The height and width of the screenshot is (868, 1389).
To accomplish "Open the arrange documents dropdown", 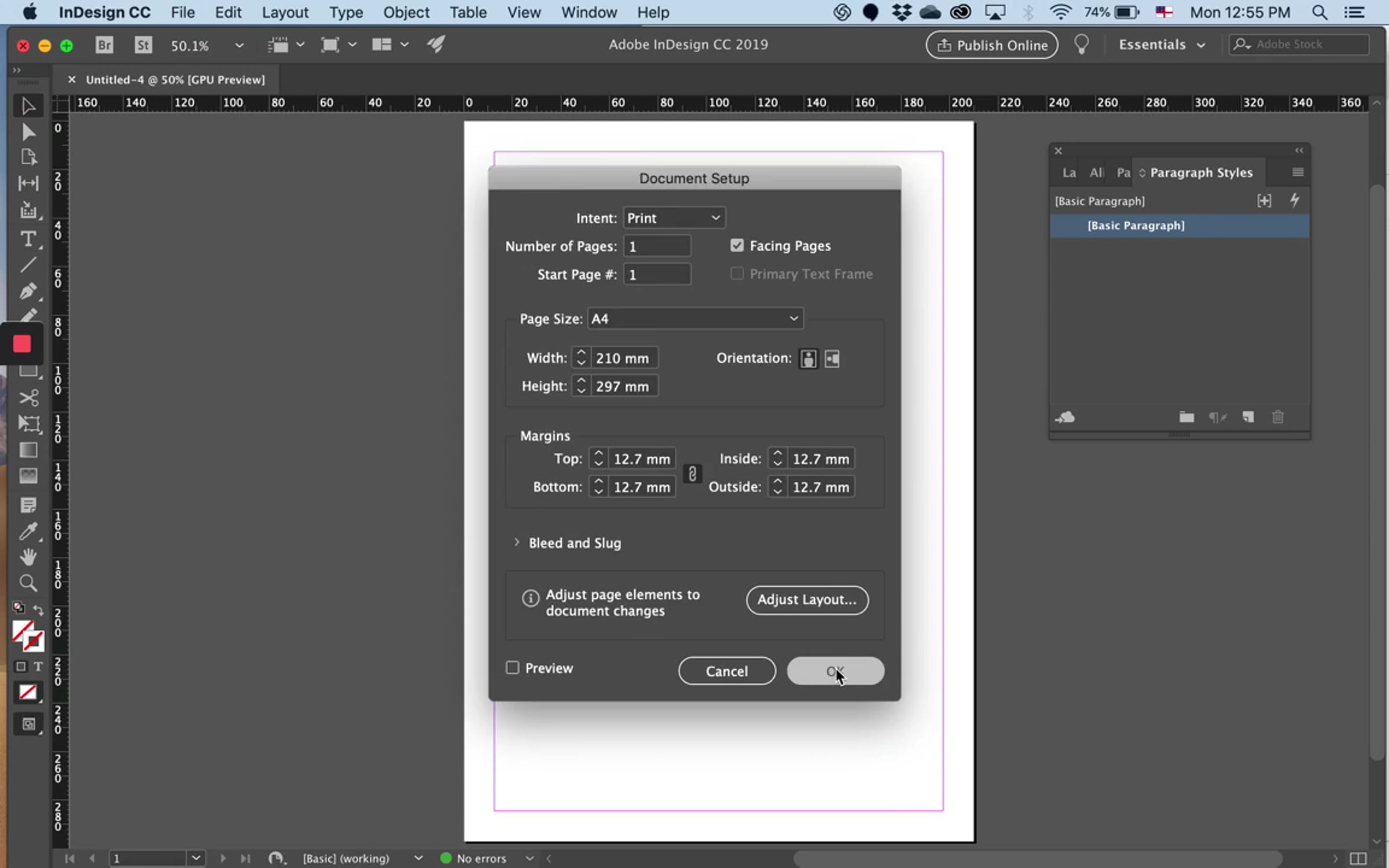I will tap(389, 45).
